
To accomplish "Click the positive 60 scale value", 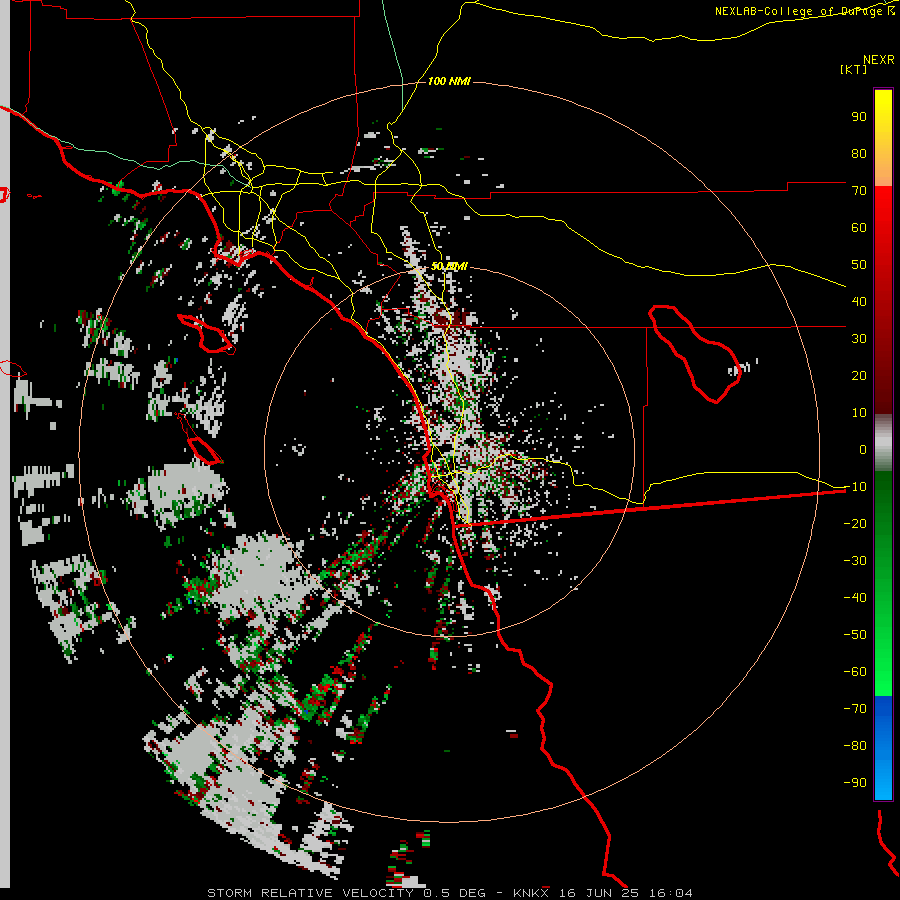I will pos(859,227).
